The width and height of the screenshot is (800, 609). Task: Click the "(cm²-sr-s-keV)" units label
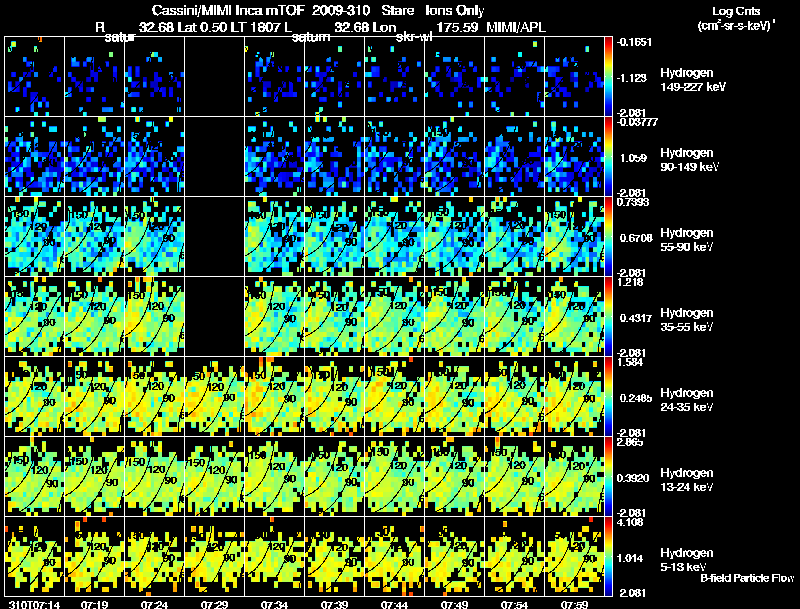[736, 25]
